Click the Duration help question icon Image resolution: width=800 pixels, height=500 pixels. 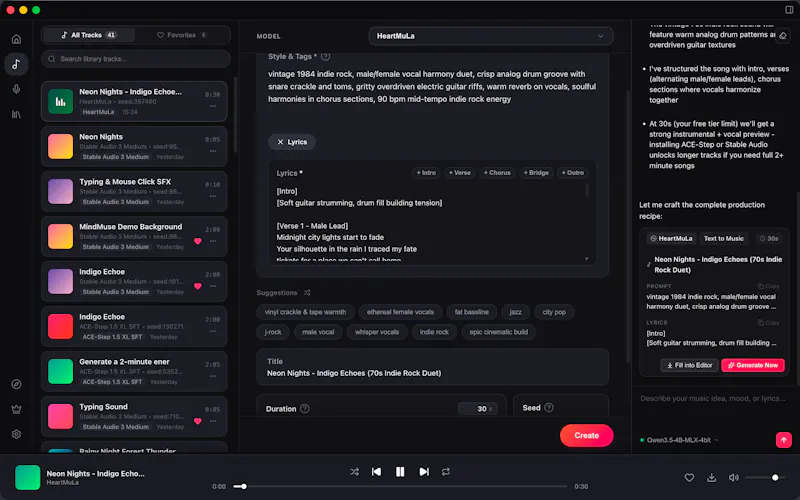click(305, 409)
